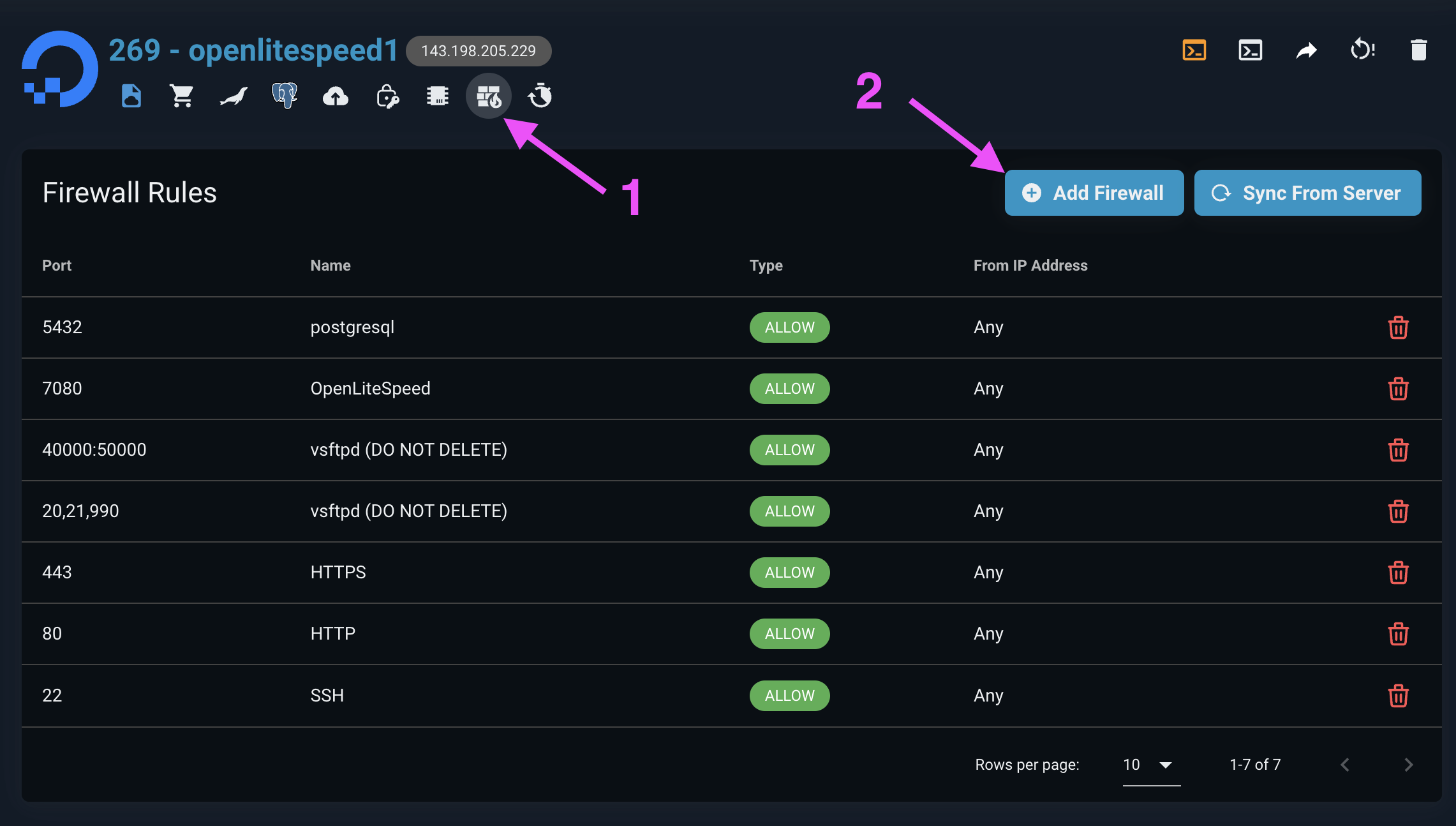Viewport: 1456px width, 826px height.
Task: Go to next page with right chevron
Action: [x=1409, y=764]
